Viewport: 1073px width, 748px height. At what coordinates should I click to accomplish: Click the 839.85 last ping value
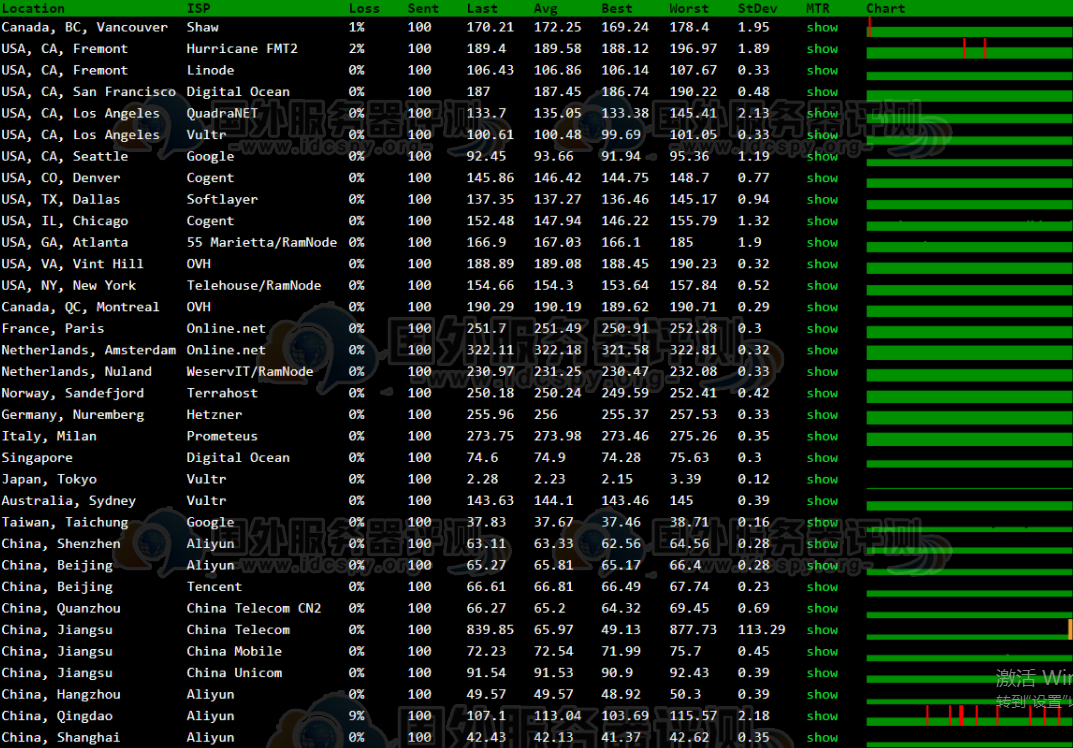pos(490,630)
